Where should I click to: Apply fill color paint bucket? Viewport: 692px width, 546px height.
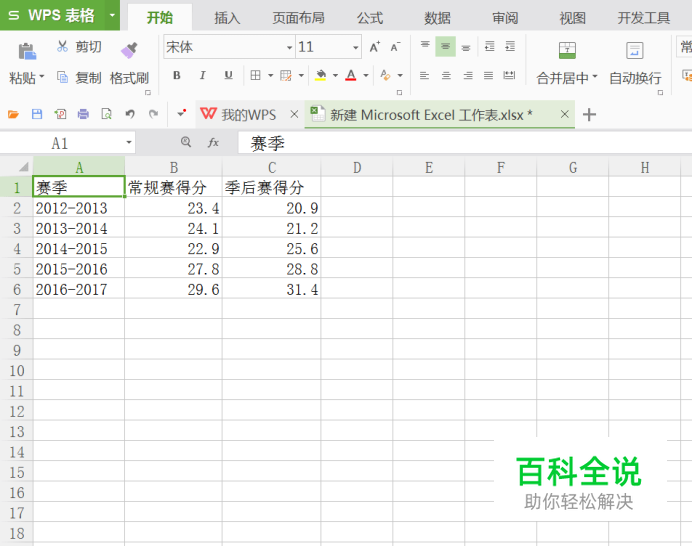(321, 75)
